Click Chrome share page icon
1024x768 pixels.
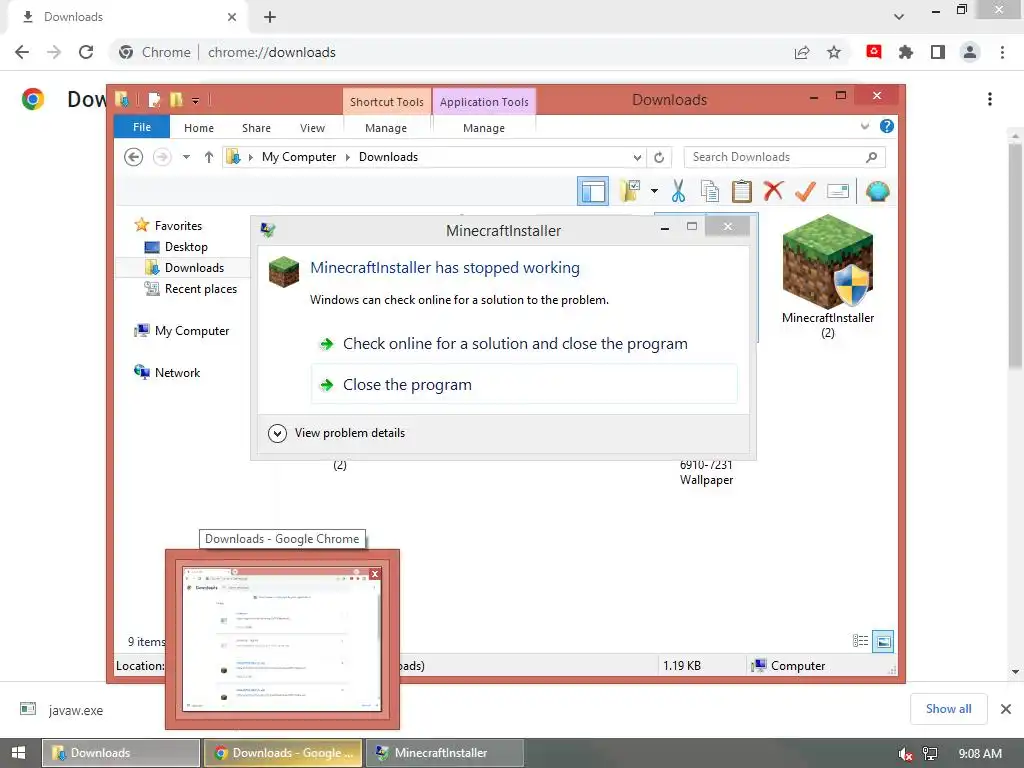(x=802, y=52)
